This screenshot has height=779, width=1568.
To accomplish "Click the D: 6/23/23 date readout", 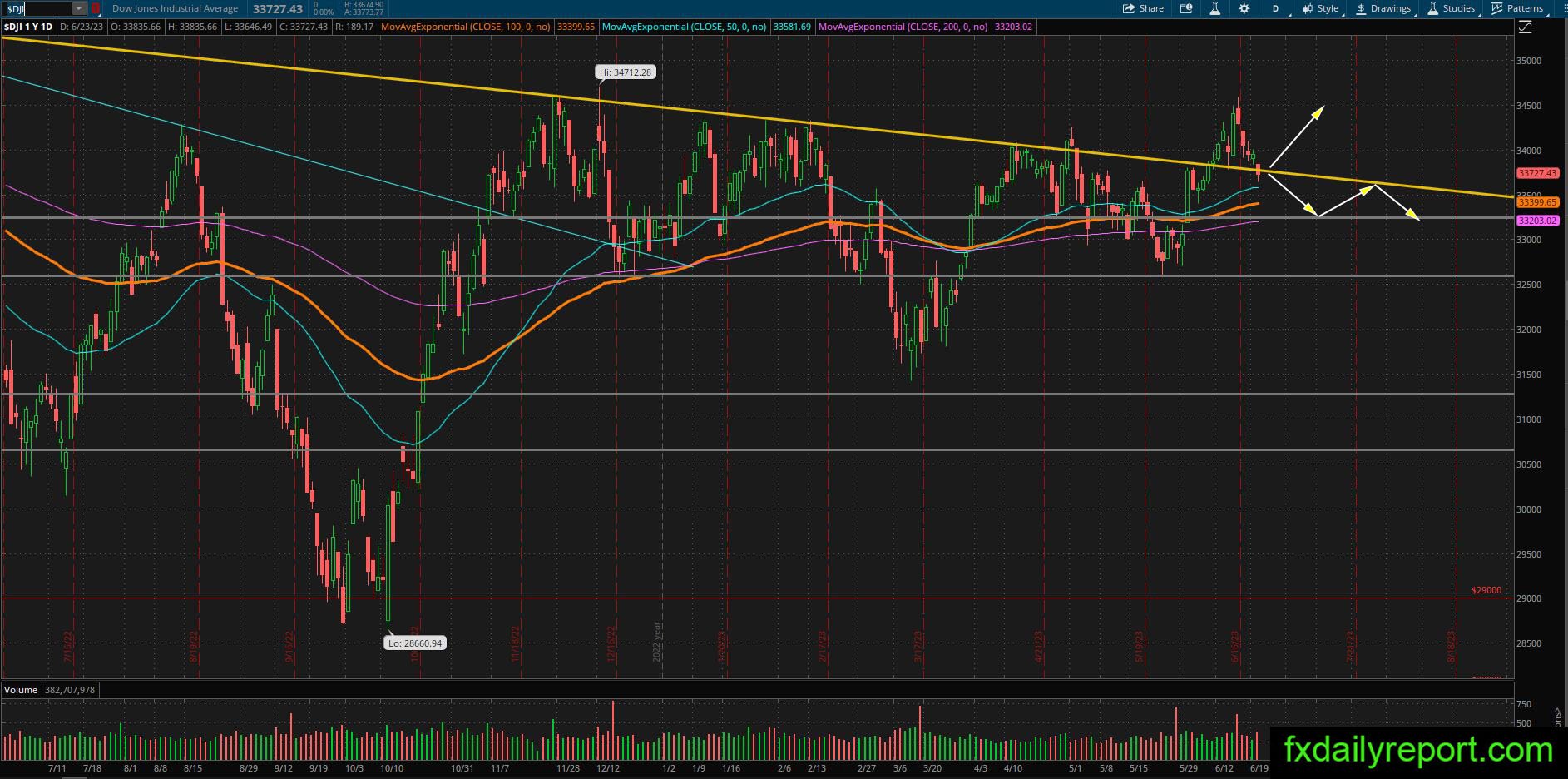I will [x=83, y=27].
